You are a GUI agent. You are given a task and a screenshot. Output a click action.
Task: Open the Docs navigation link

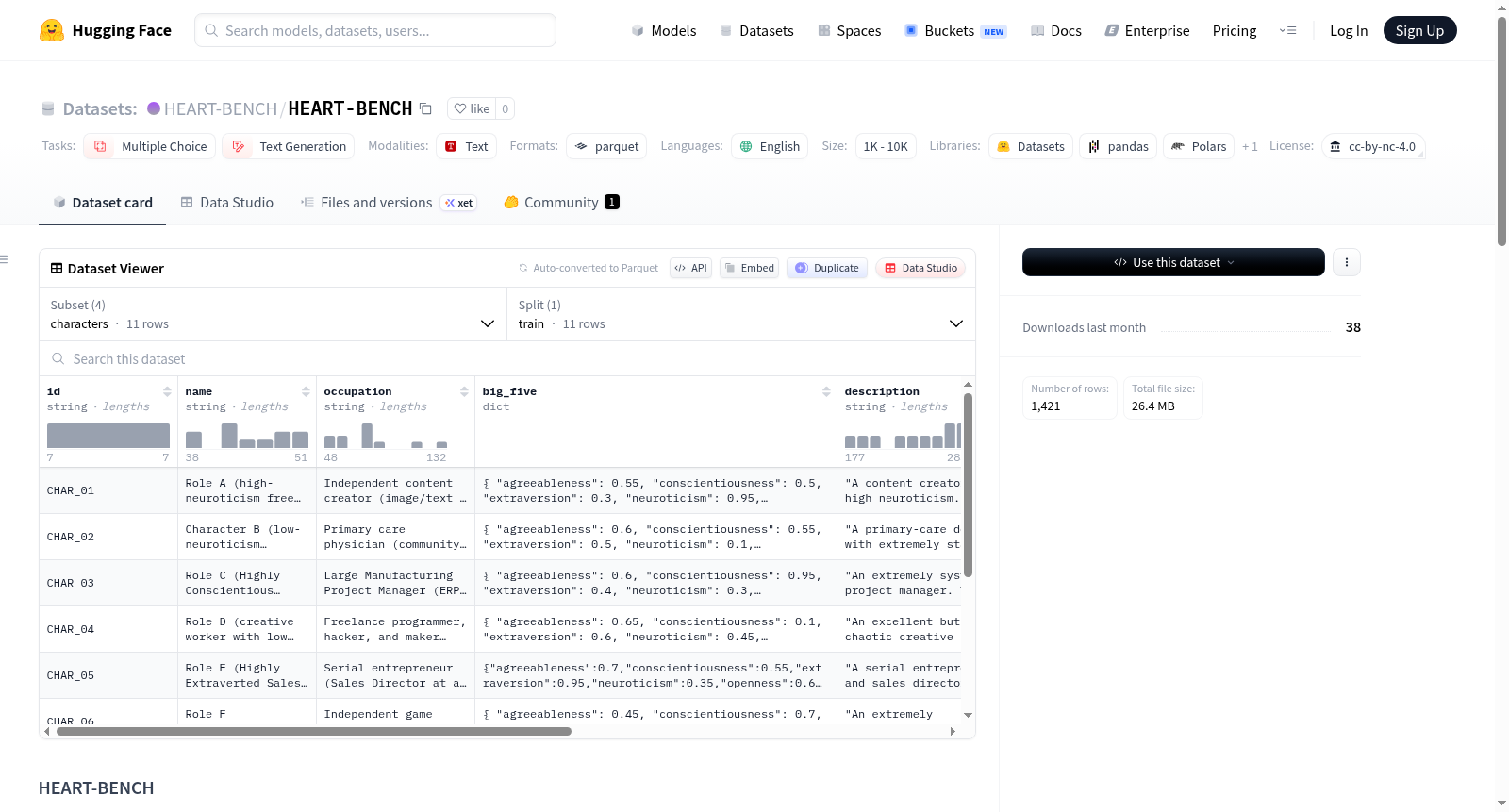pos(1056,30)
